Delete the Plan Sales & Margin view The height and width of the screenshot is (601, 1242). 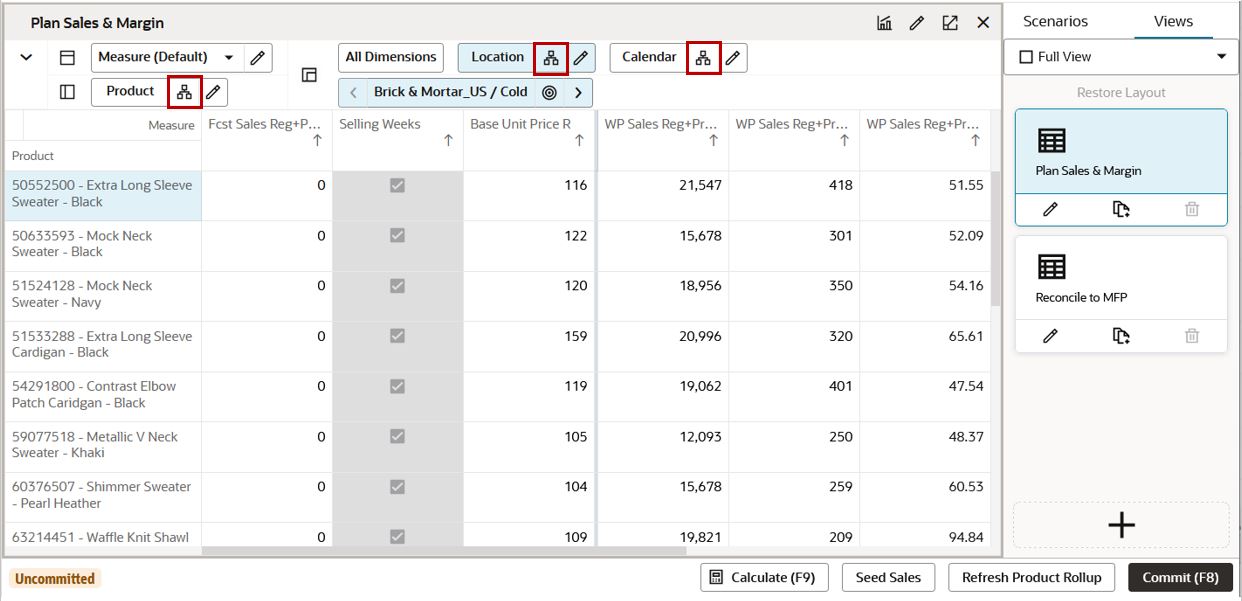[1192, 209]
